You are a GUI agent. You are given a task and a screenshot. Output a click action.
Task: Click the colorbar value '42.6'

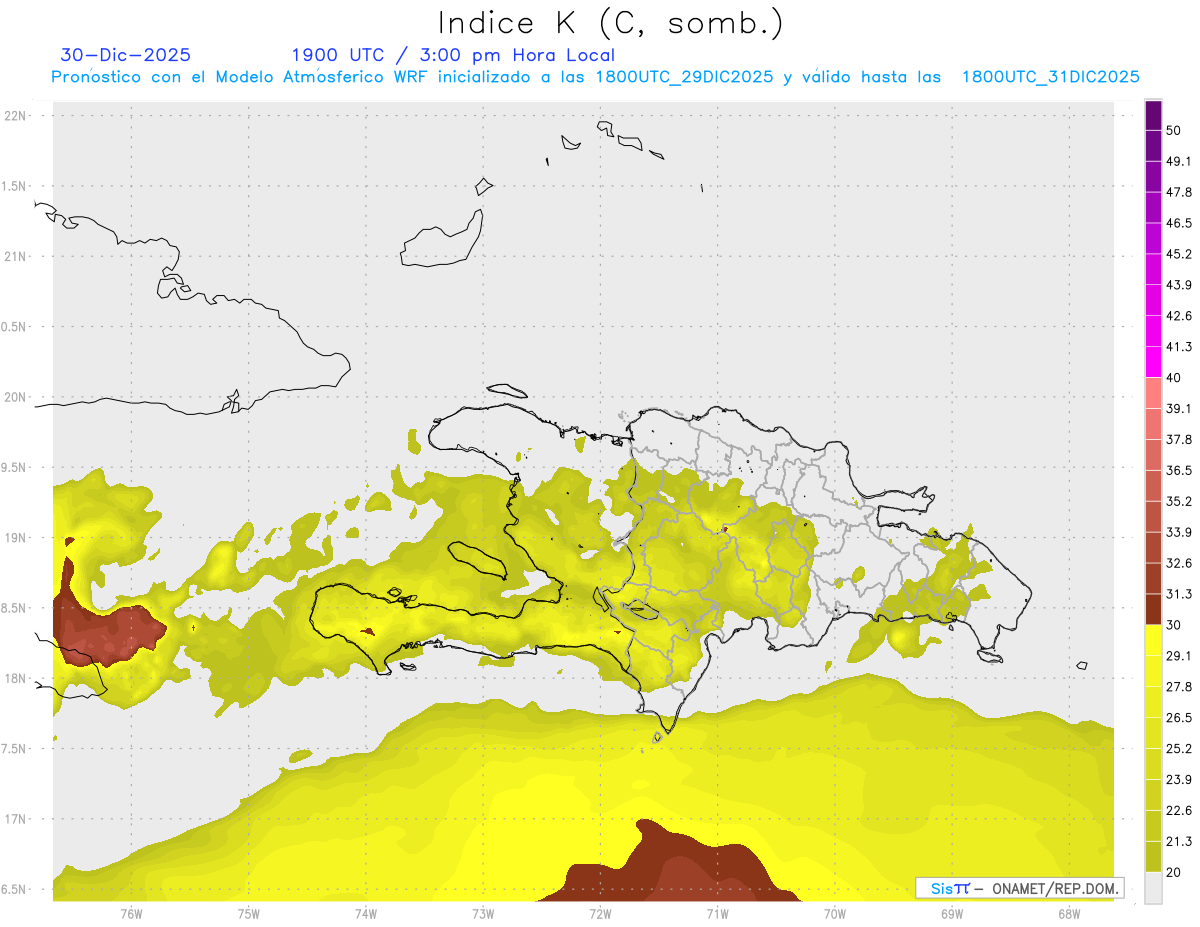click(1179, 316)
